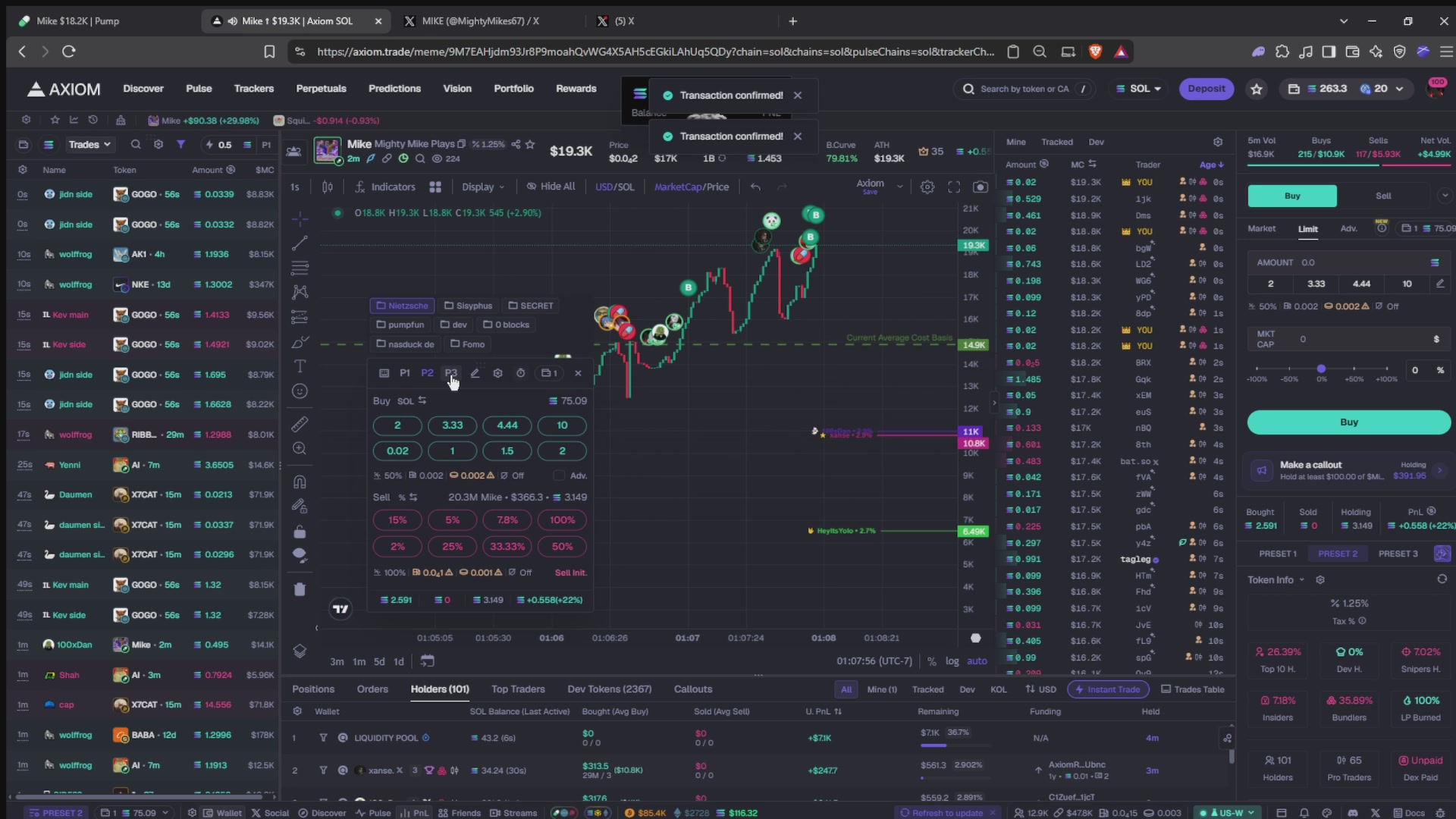The image size is (1456, 819).
Task: Refresh the Token Info panel
Action: coord(1442,579)
